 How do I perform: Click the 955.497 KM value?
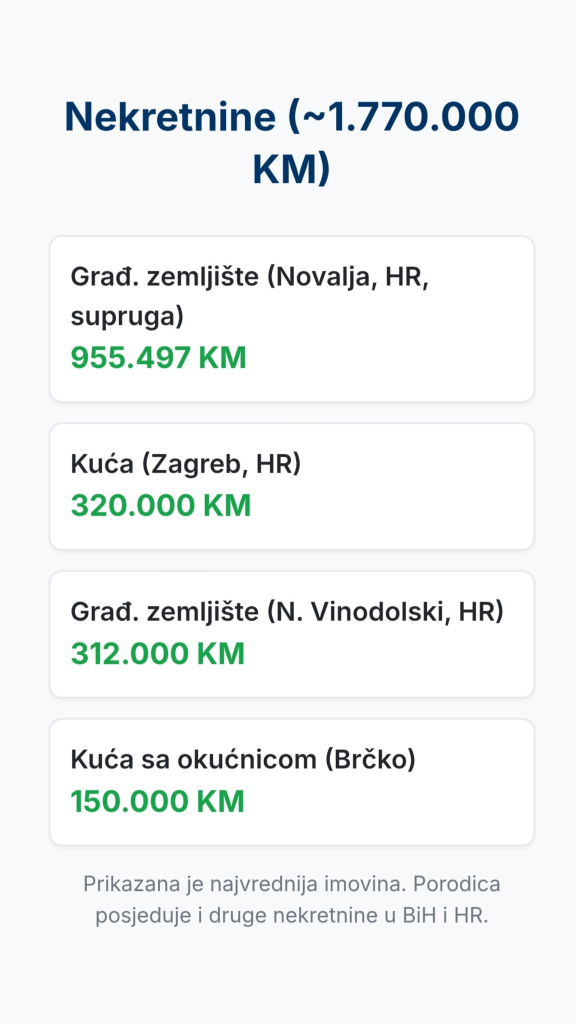coord(158,358)
